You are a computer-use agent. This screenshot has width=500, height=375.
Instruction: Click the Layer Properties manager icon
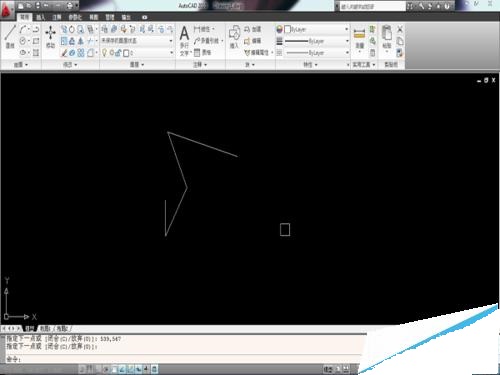tap(105, 29)
